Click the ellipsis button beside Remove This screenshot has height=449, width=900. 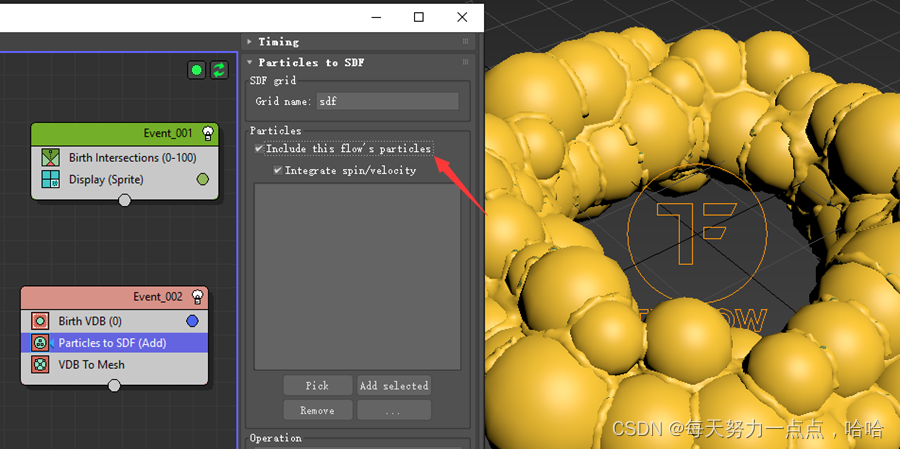(394, 411)
